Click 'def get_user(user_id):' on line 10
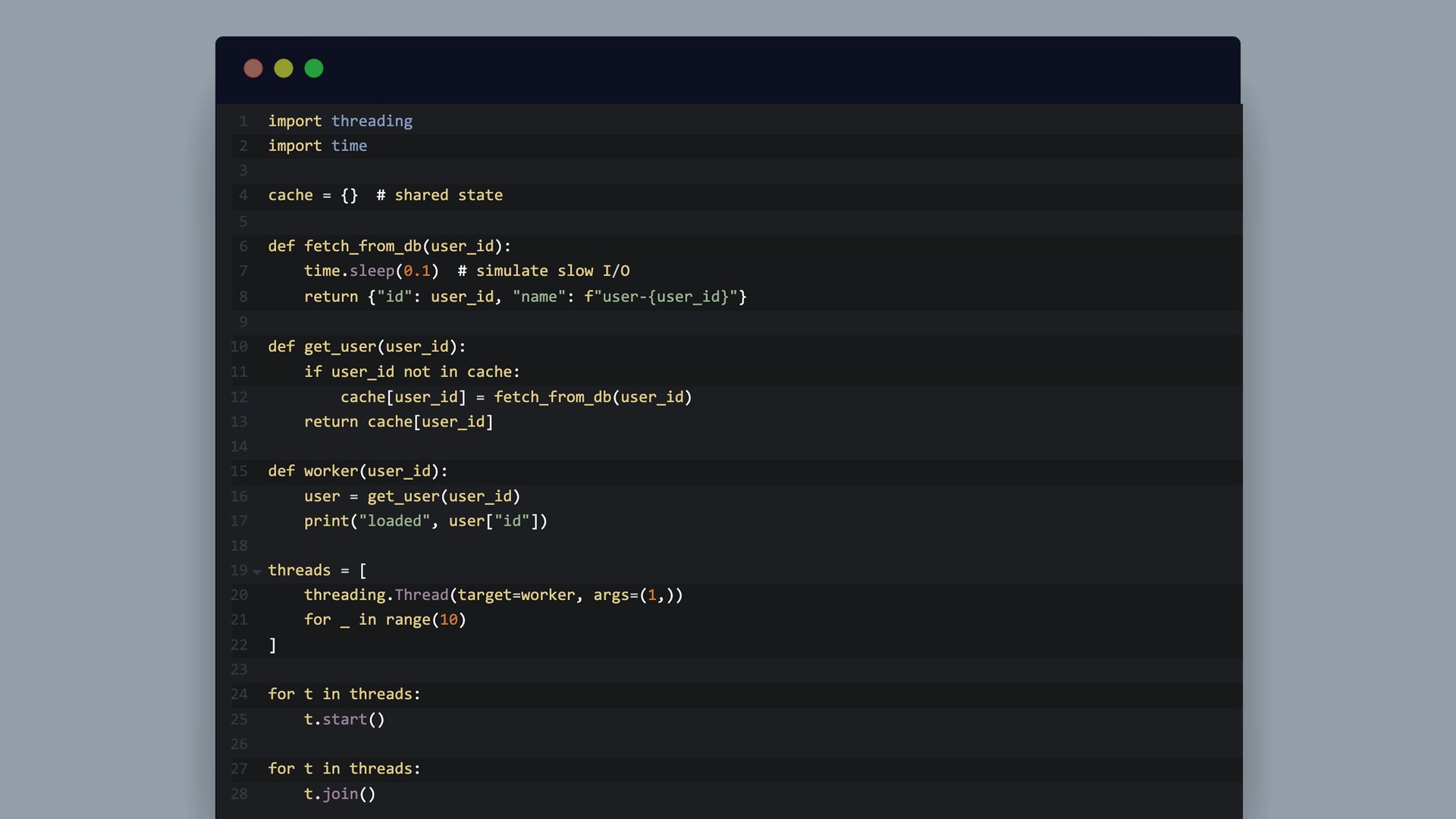 (x=367, y=347)
